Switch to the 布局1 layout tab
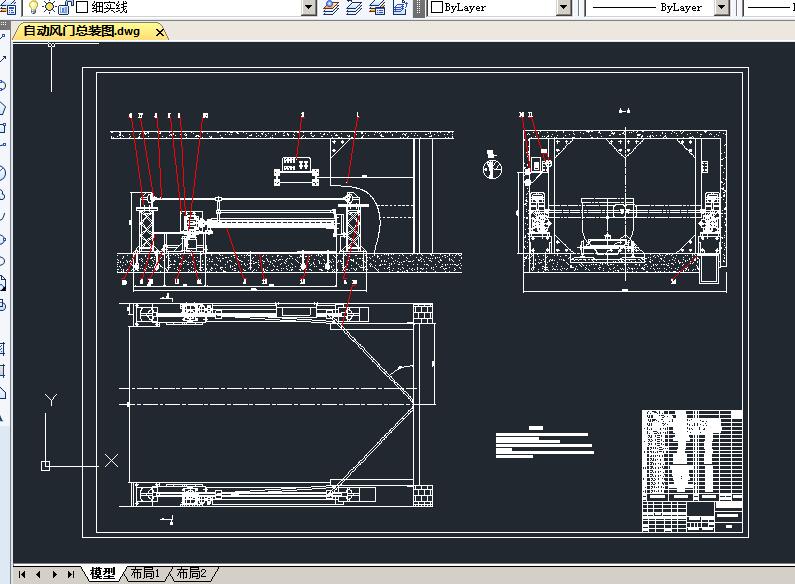Viewport: 795px width, 584px height. 144,574
